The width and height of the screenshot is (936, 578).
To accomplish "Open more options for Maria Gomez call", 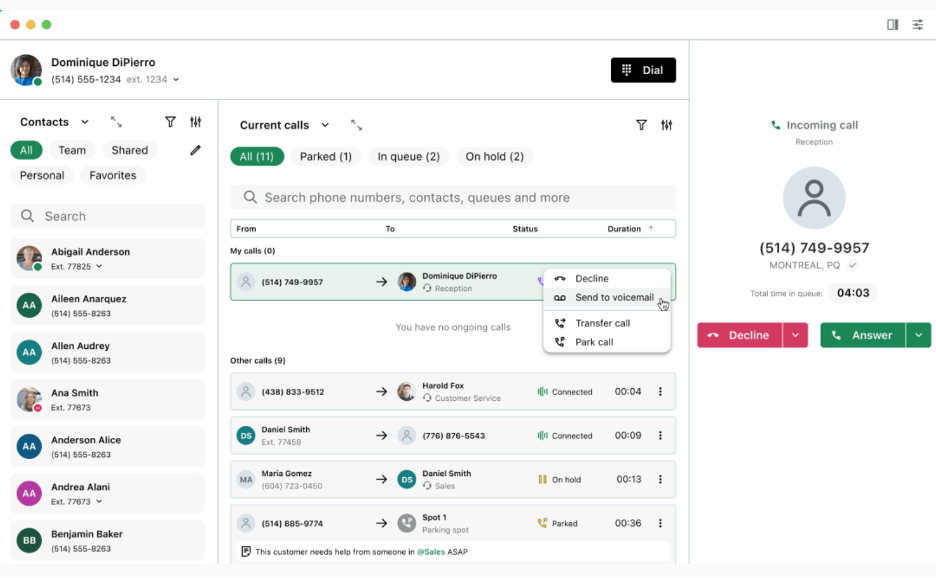I will tap(660, 479).
